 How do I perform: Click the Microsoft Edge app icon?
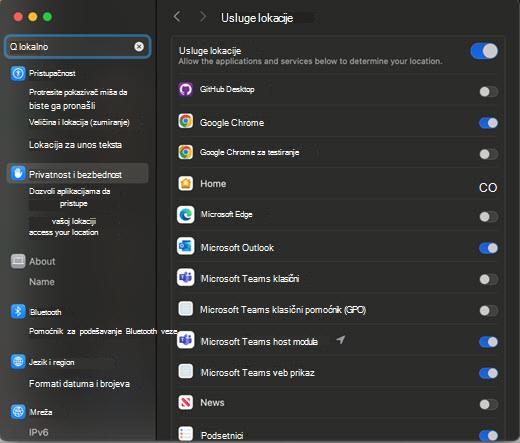tap(186, 215)
